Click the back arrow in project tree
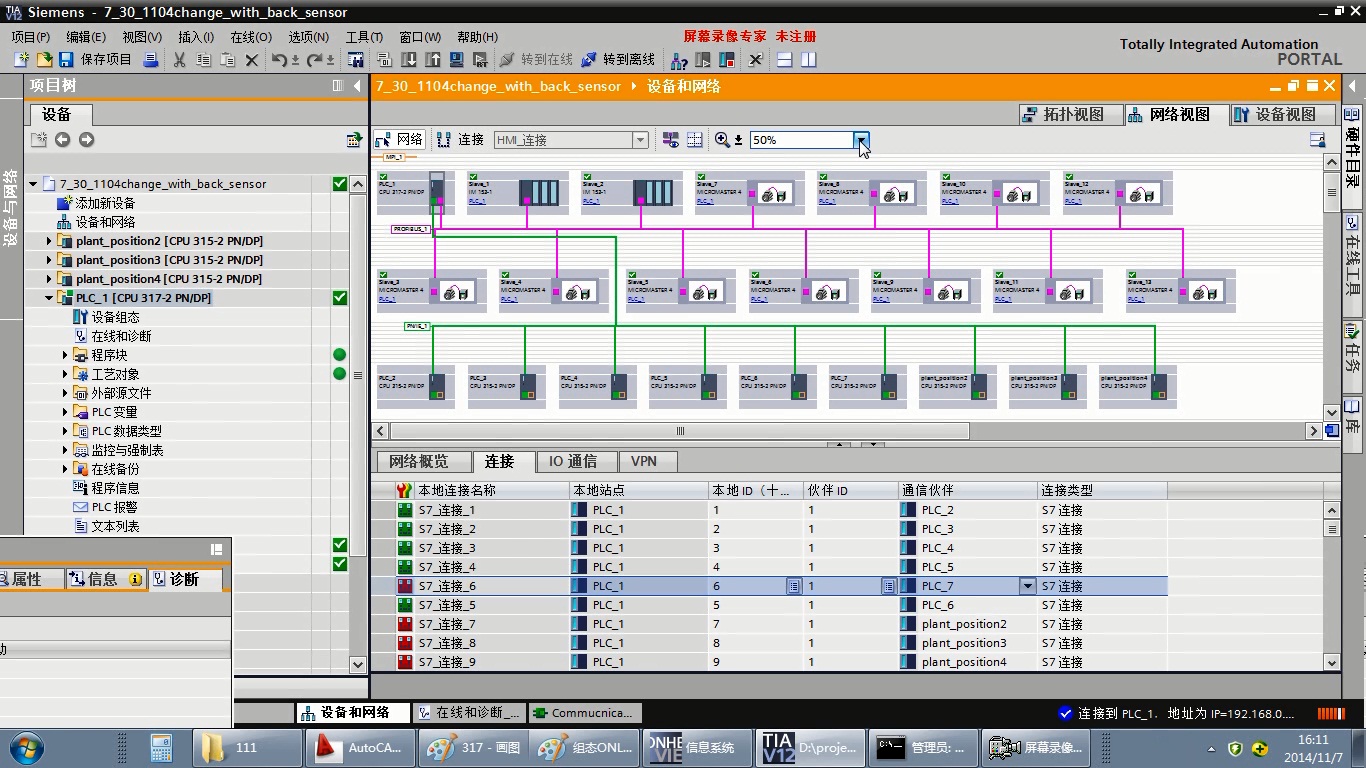 62,140
